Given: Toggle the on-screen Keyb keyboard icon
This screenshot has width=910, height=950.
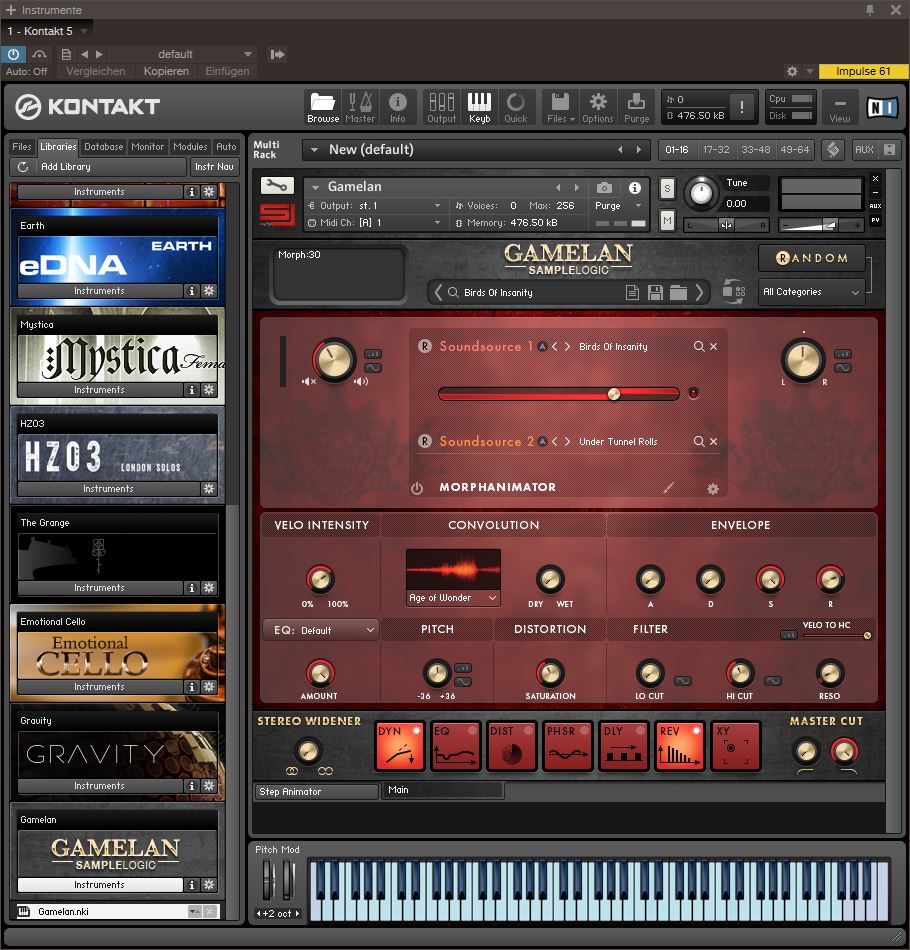Looking at the screenshot, I should tap(479, 108).
